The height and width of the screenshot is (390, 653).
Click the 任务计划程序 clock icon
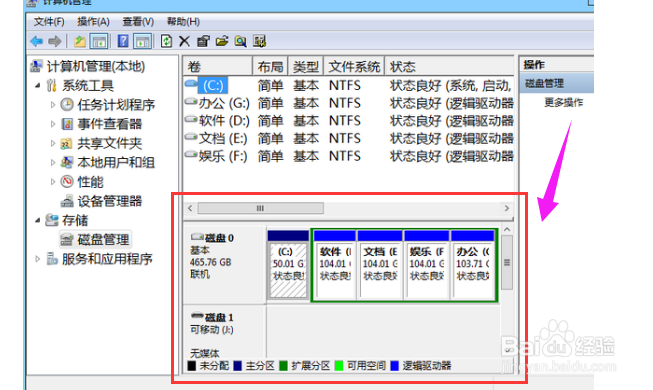[x=67, y=104]
